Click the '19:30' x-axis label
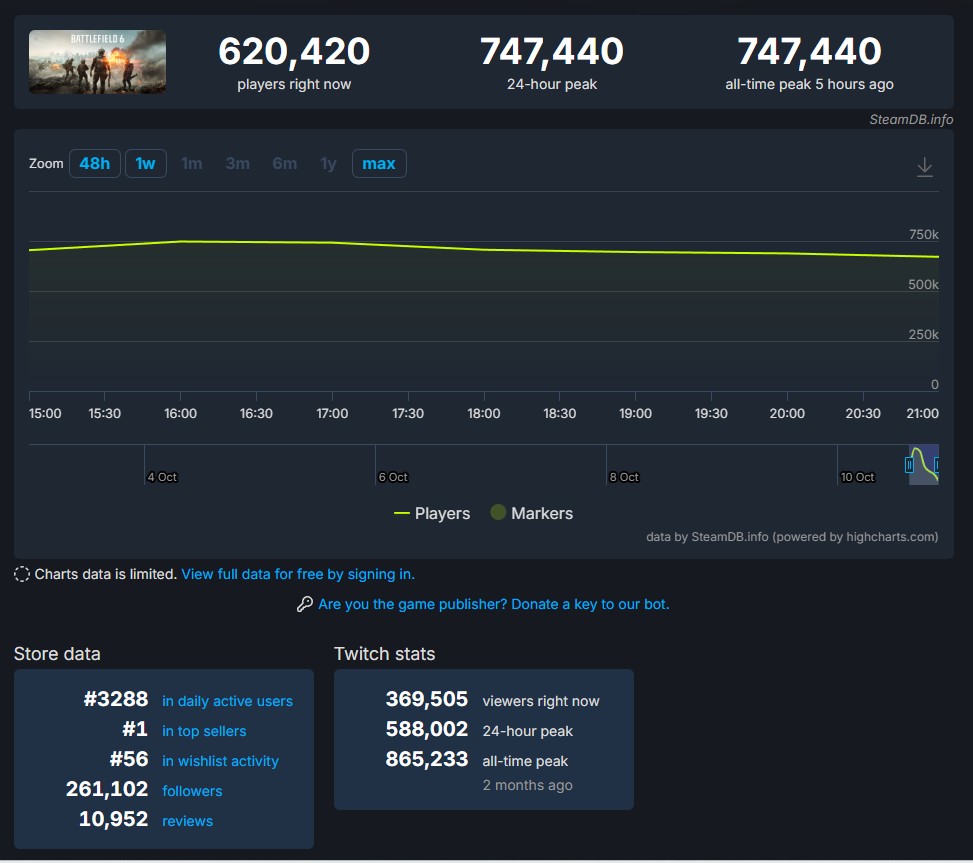973x863 pixels. (711, 413)
